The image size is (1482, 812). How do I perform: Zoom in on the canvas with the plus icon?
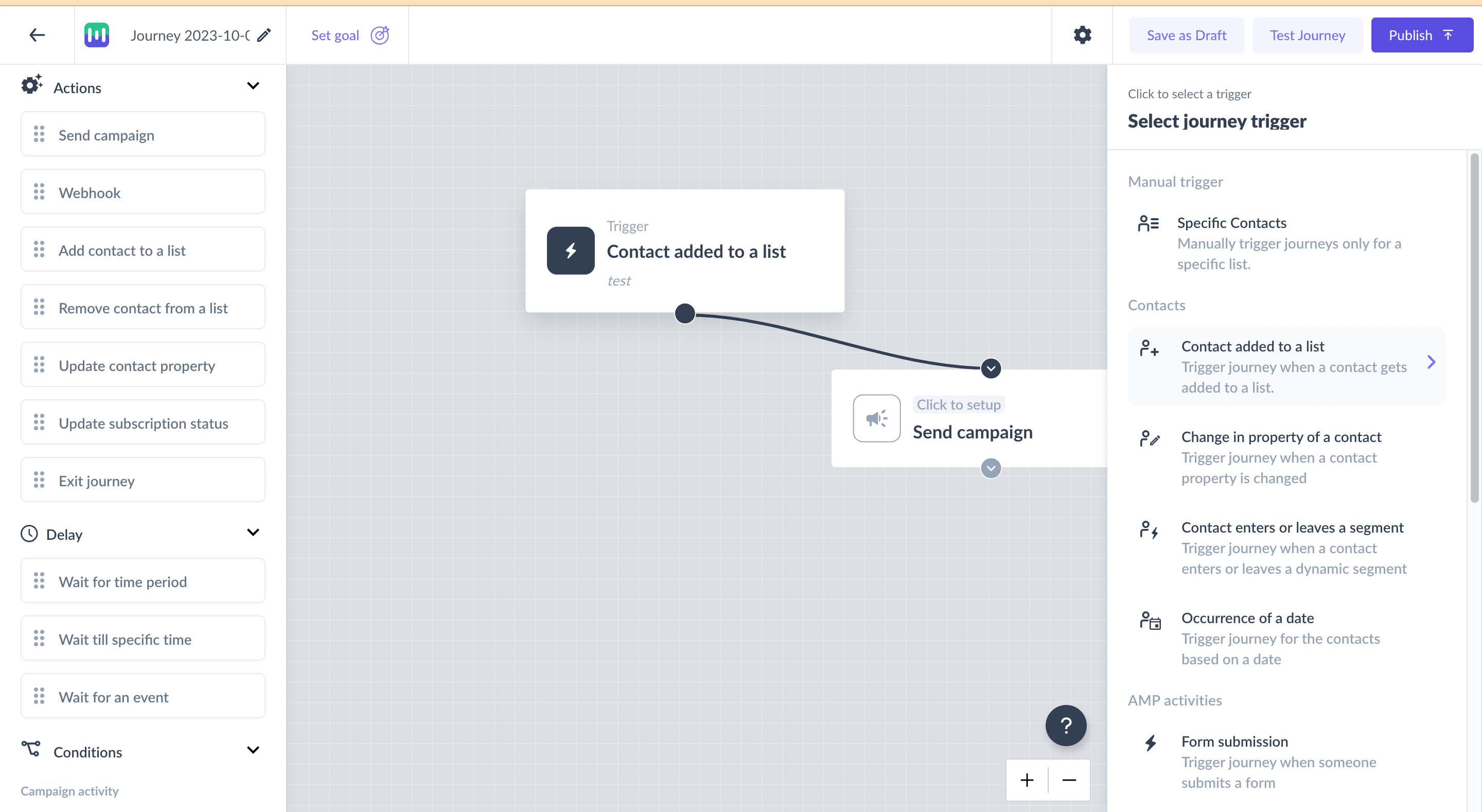(1028, 779)
